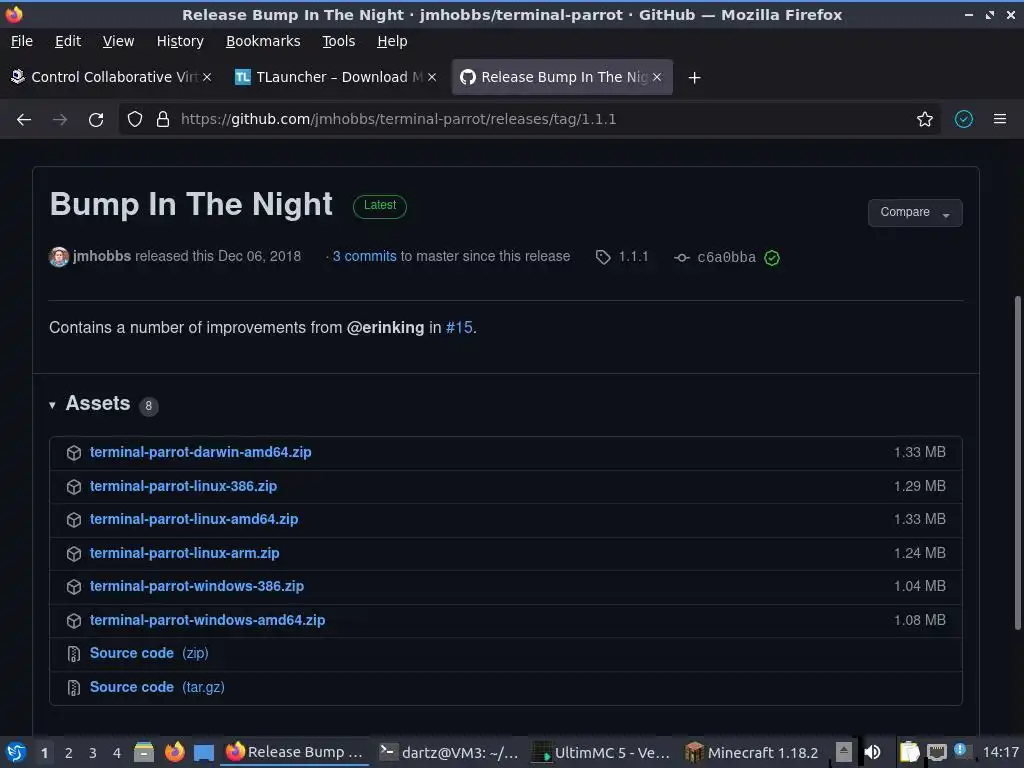The image size is (1024, 768).
Task: Click the Latest release badge
Action: [379, 206]
